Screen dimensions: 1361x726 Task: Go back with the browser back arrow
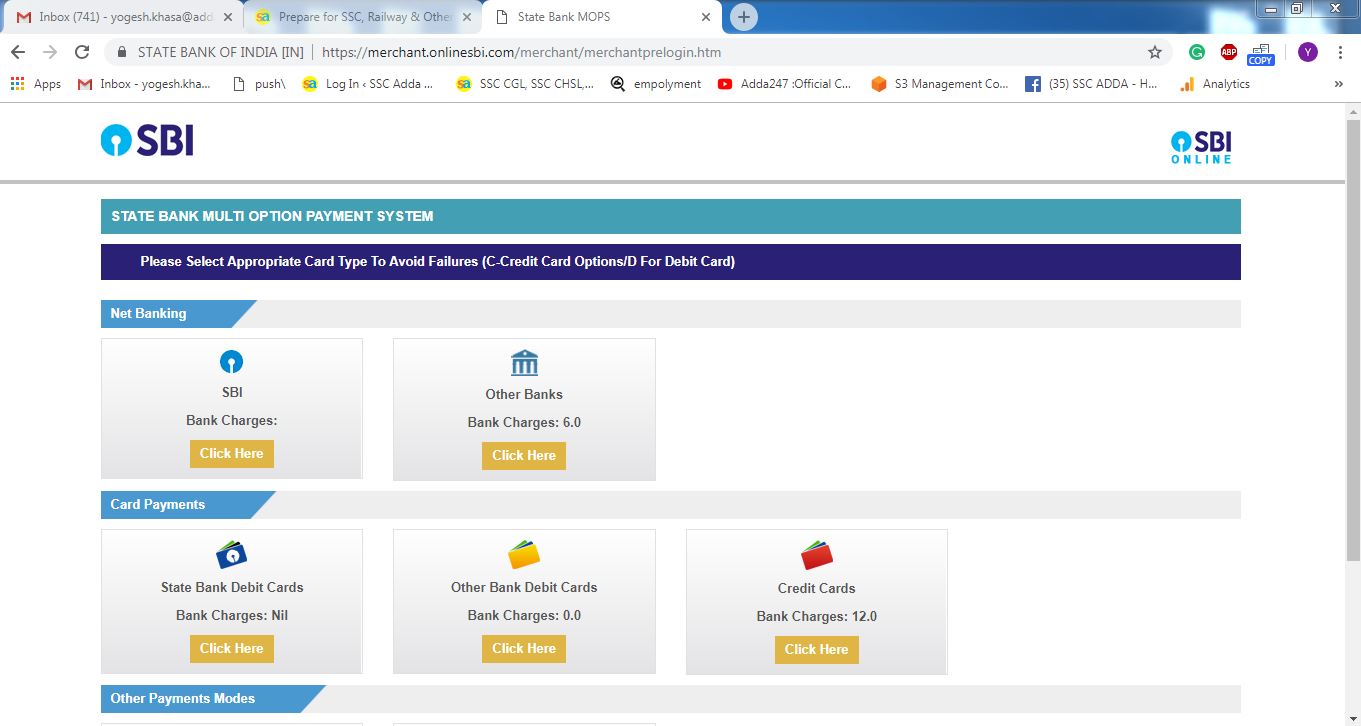[x=18, y=52]
